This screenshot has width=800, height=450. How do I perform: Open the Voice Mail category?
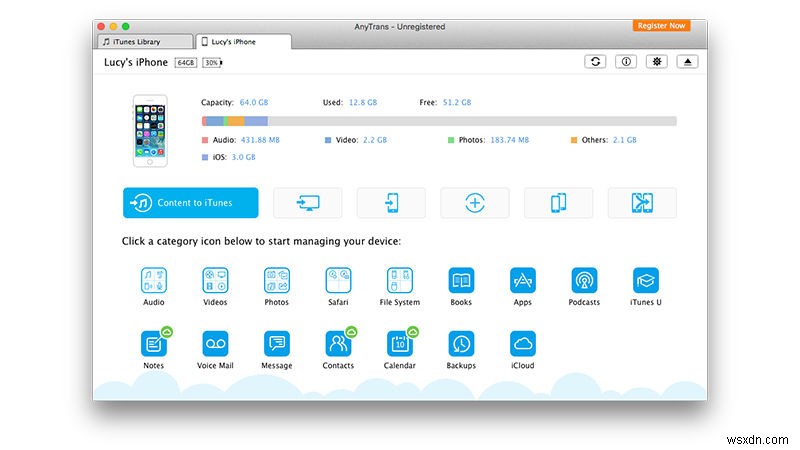tap(215, 343)
